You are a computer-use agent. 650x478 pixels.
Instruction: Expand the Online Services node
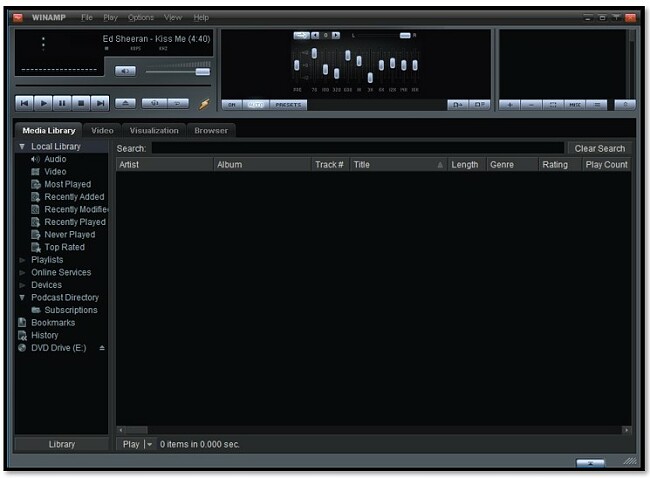(x=22, y=273)
